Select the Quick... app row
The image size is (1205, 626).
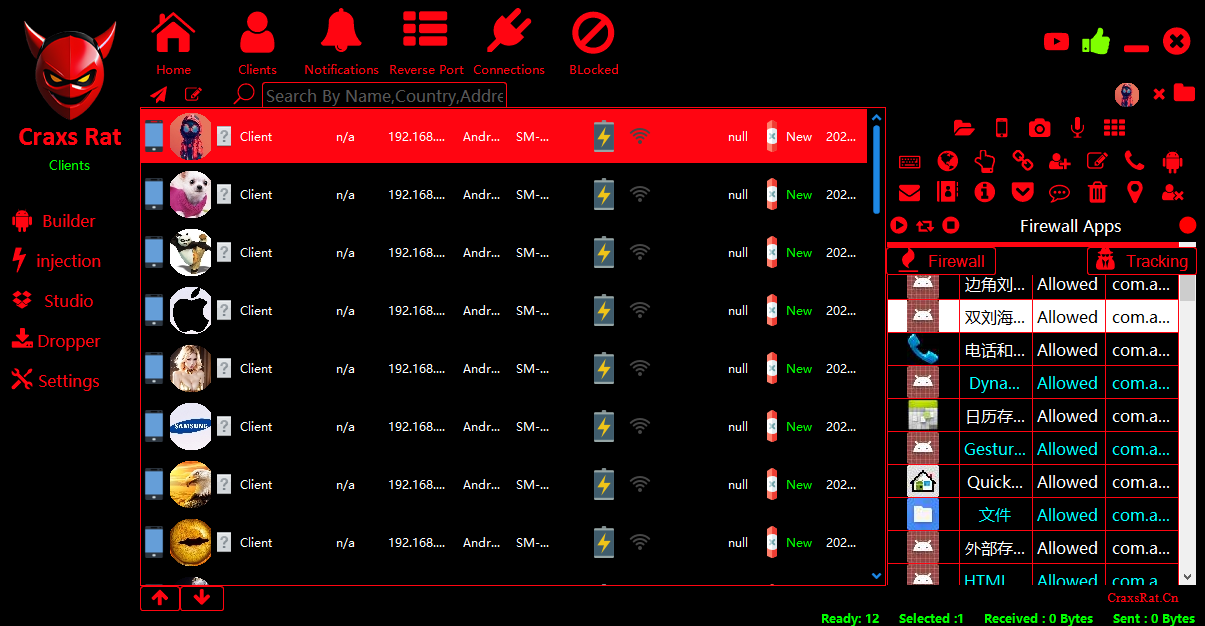[x=1033, y=482]
